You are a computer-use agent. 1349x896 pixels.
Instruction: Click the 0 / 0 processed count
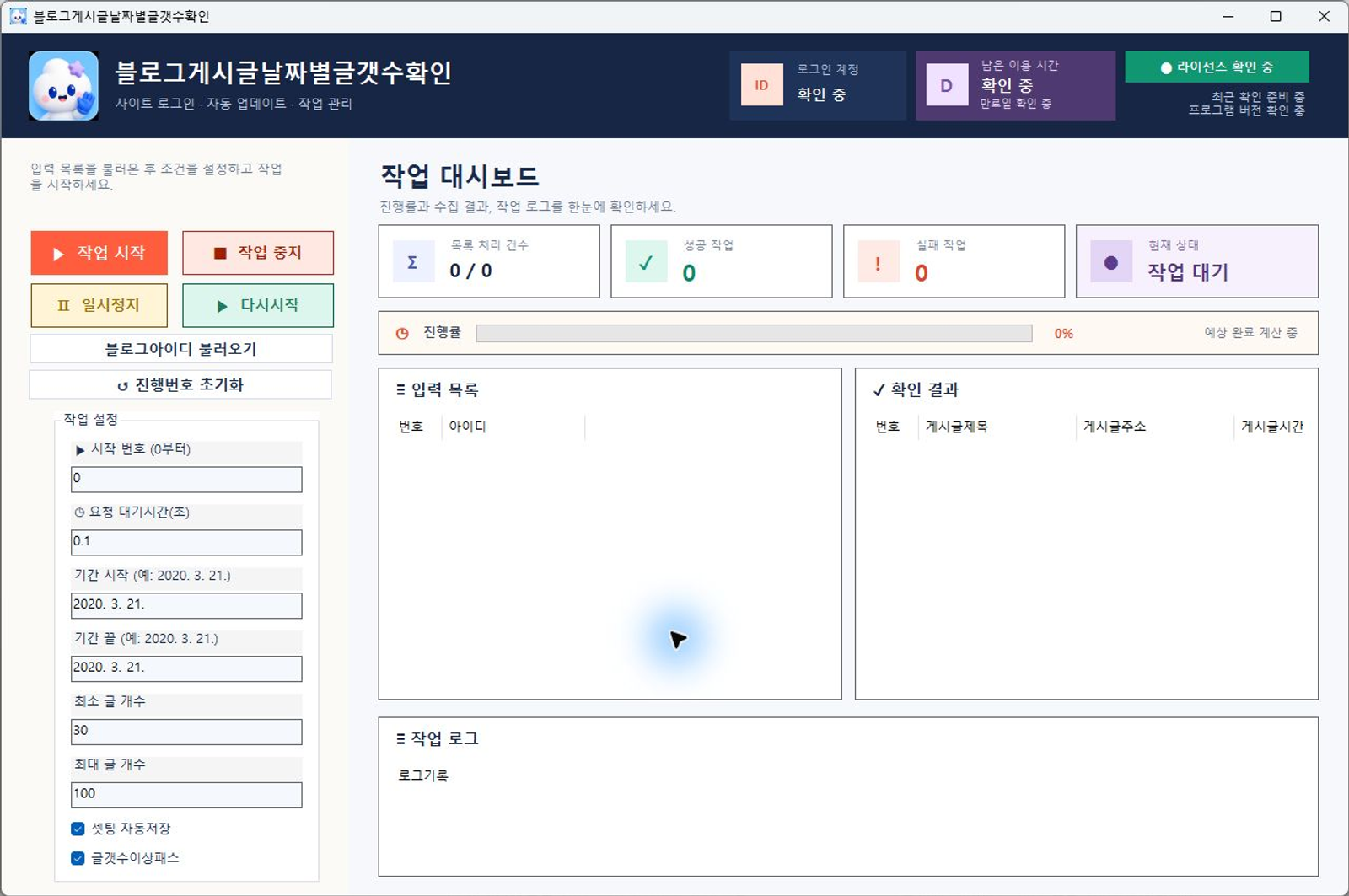470,271
